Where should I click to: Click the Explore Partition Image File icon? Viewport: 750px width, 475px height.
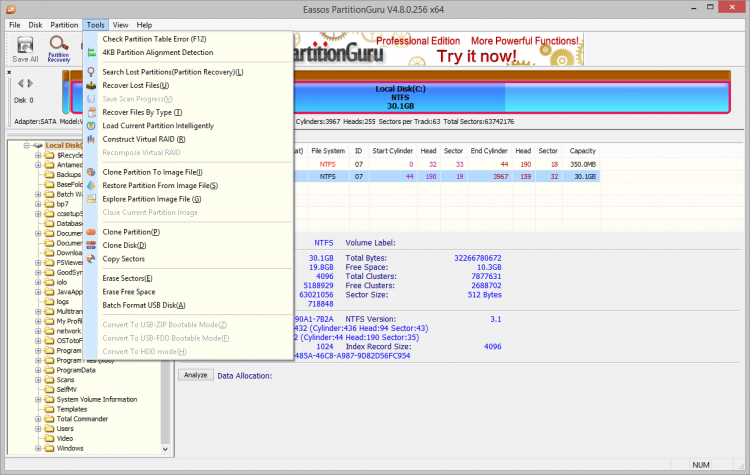(x=91, y=199)
